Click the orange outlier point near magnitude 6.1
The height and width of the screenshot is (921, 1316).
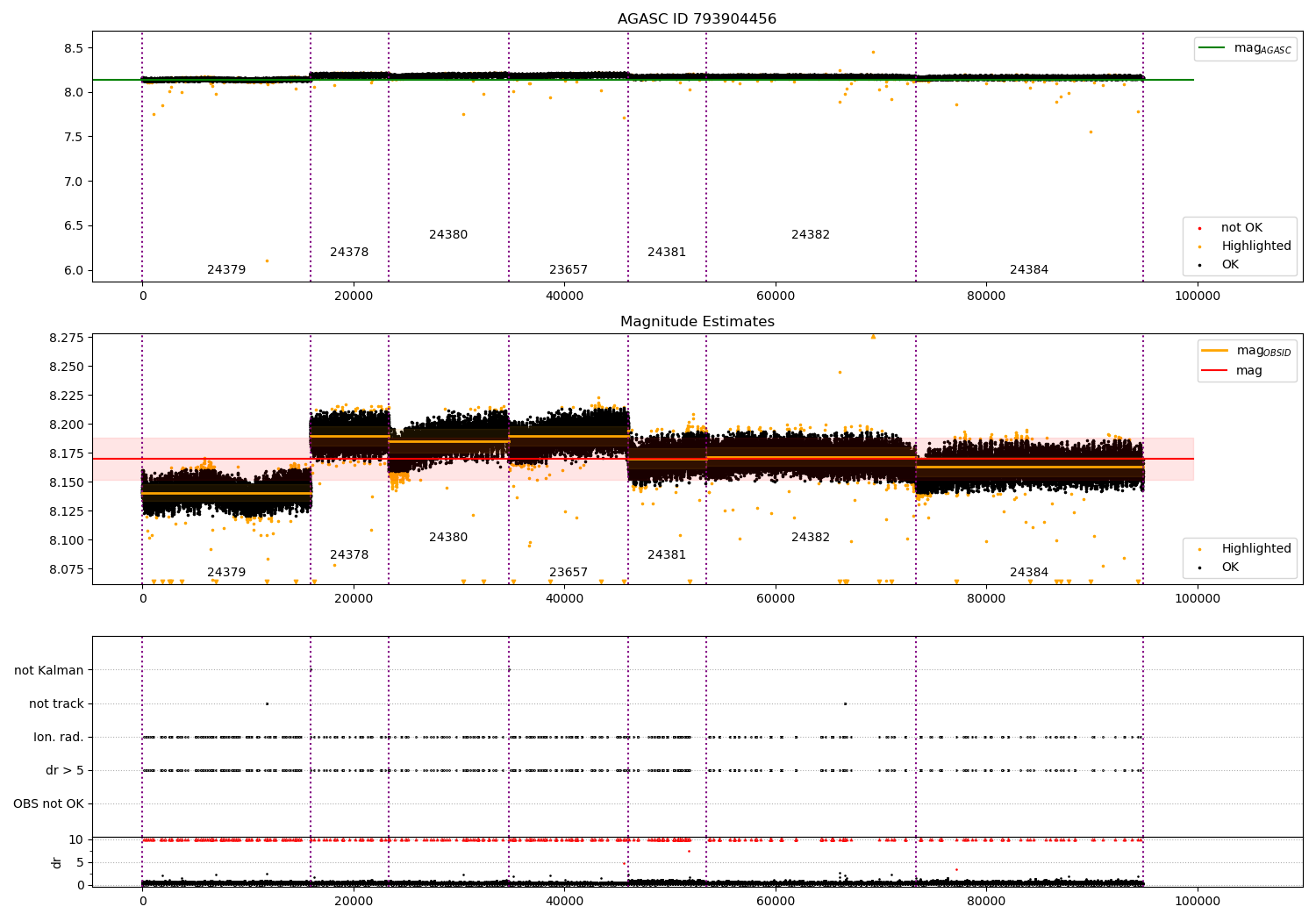click(267, 261)
